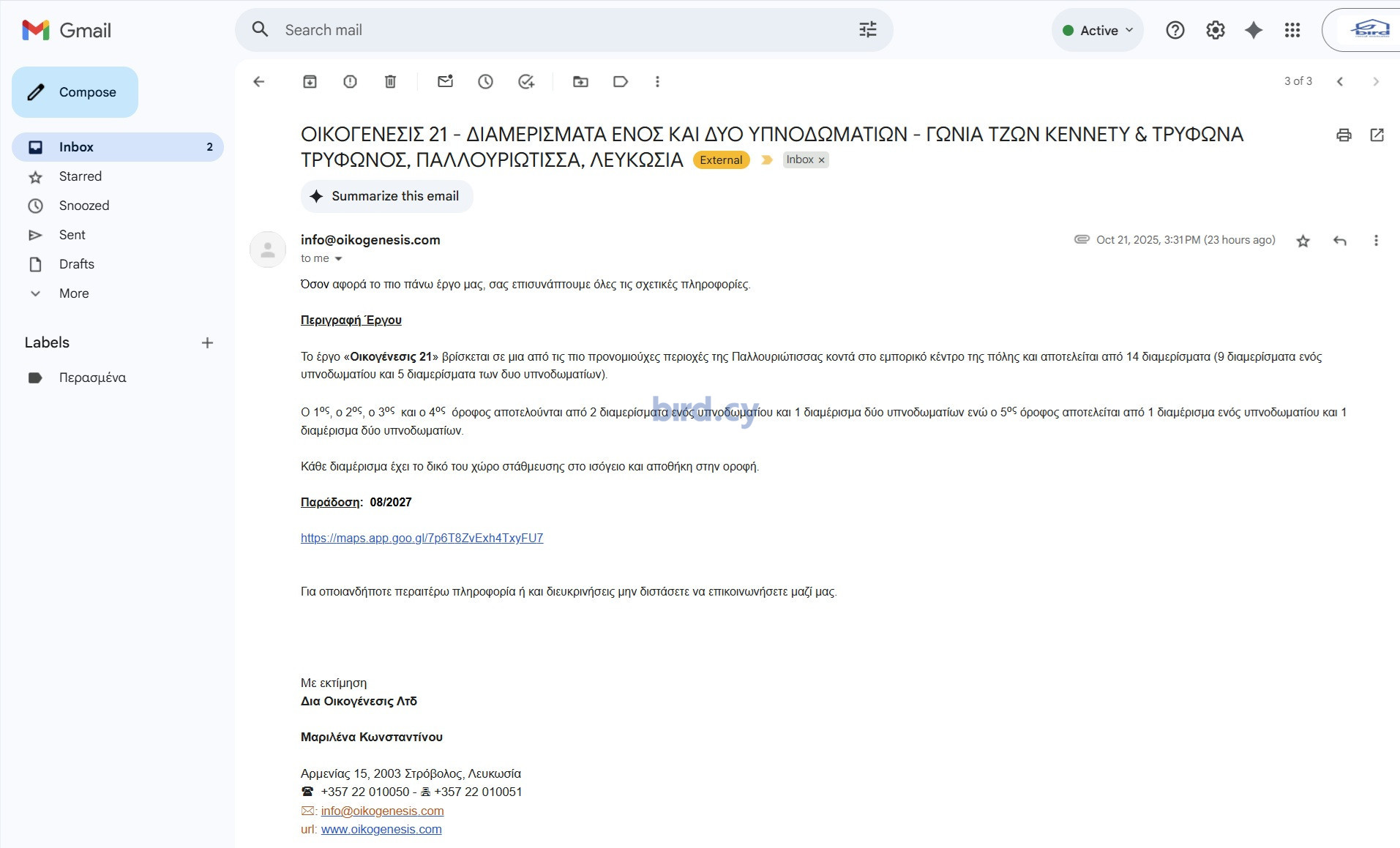Click the Summarize this email button
The image size is (1400, 848).
[386, 196]
